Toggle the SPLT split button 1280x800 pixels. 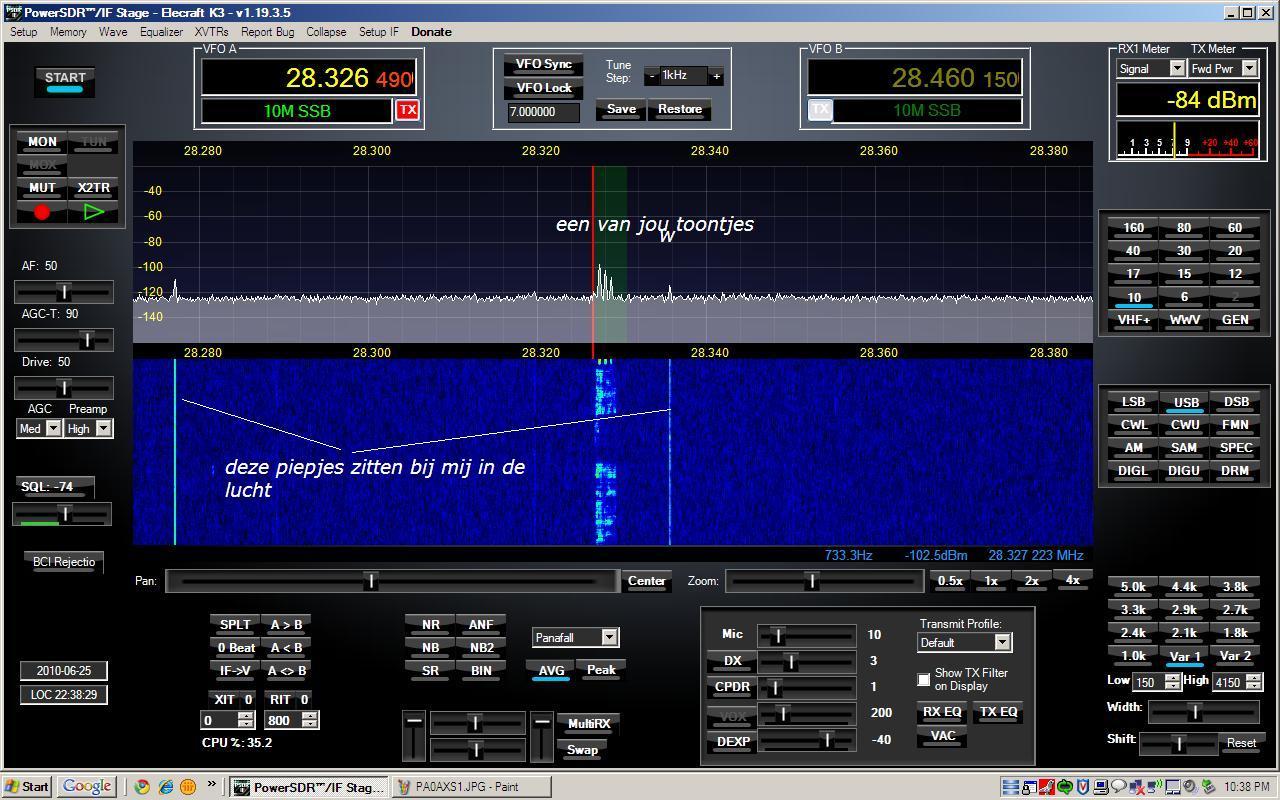tap(235, 625)
